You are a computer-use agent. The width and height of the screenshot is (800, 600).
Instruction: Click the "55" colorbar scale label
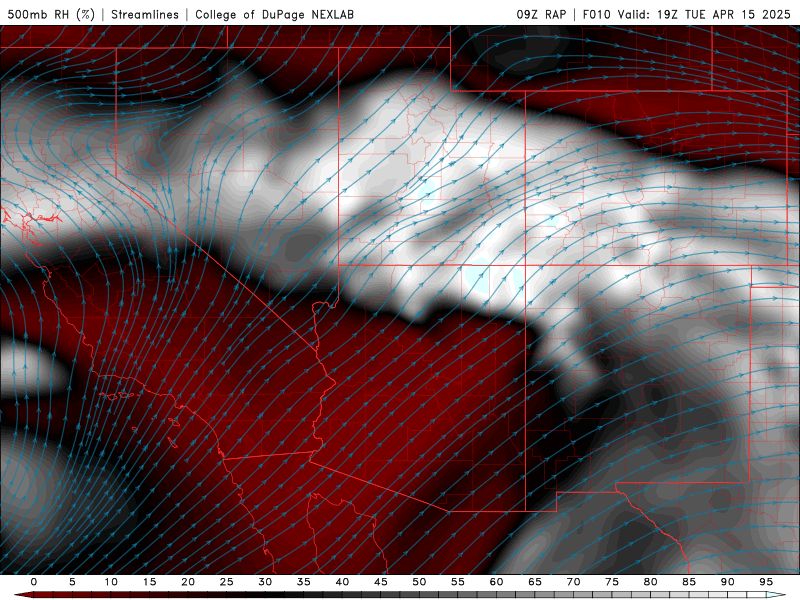click(457, 582)
